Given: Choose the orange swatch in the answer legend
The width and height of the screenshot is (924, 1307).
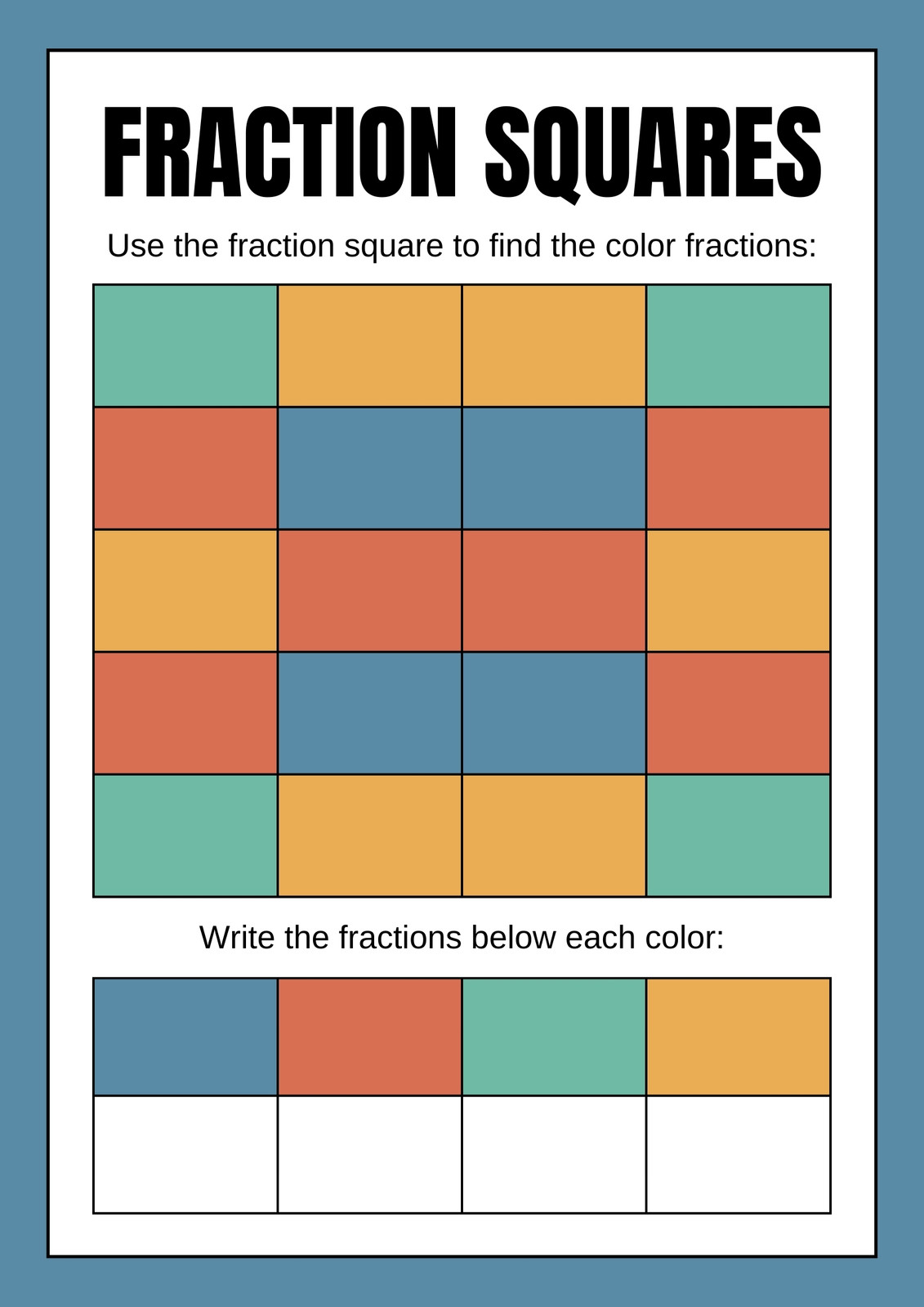Looking at the screenshot, I should pyautogui.click(x=739, y=1037).
